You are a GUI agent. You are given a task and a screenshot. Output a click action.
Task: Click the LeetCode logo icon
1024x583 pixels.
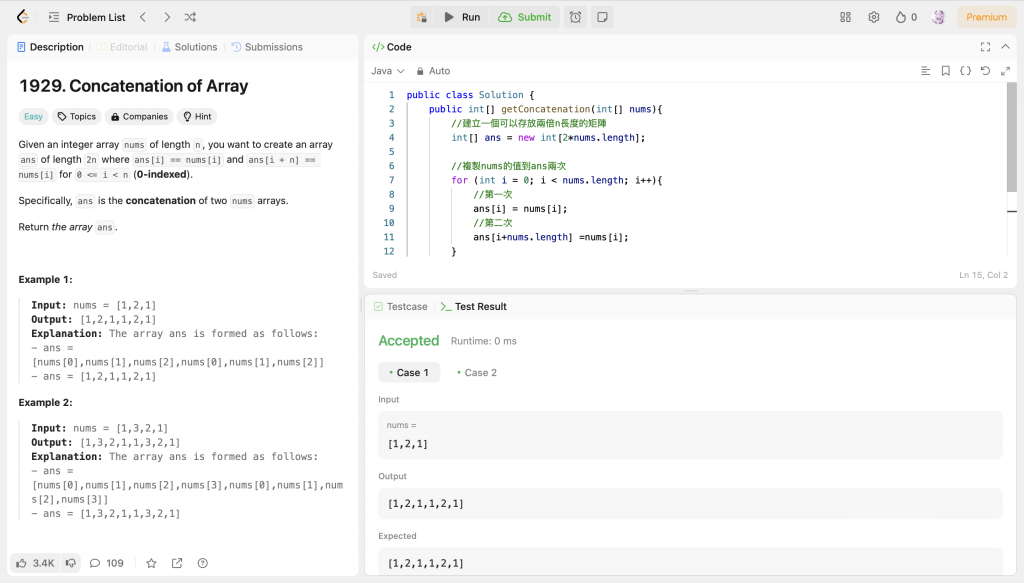pos(22,17)
